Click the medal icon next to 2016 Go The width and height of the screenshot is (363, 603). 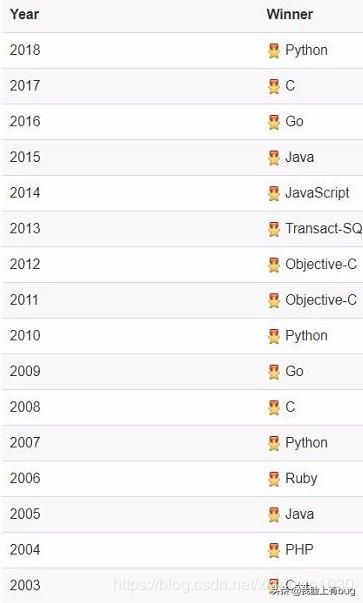tap(274, 122)
